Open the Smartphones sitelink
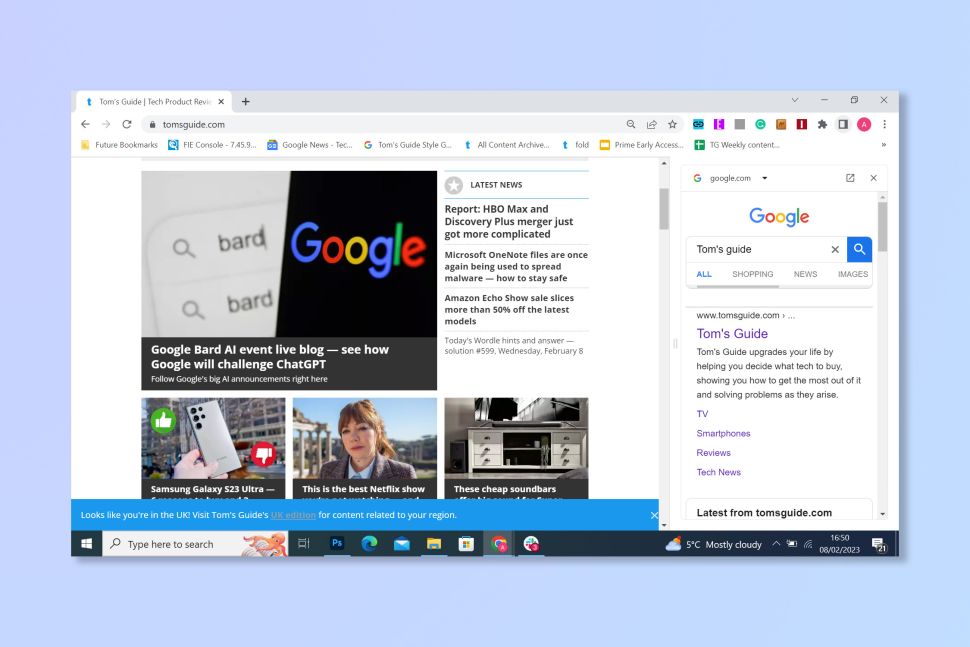The width and height of the screenshot is (970, 647). [x=723, y=434]
